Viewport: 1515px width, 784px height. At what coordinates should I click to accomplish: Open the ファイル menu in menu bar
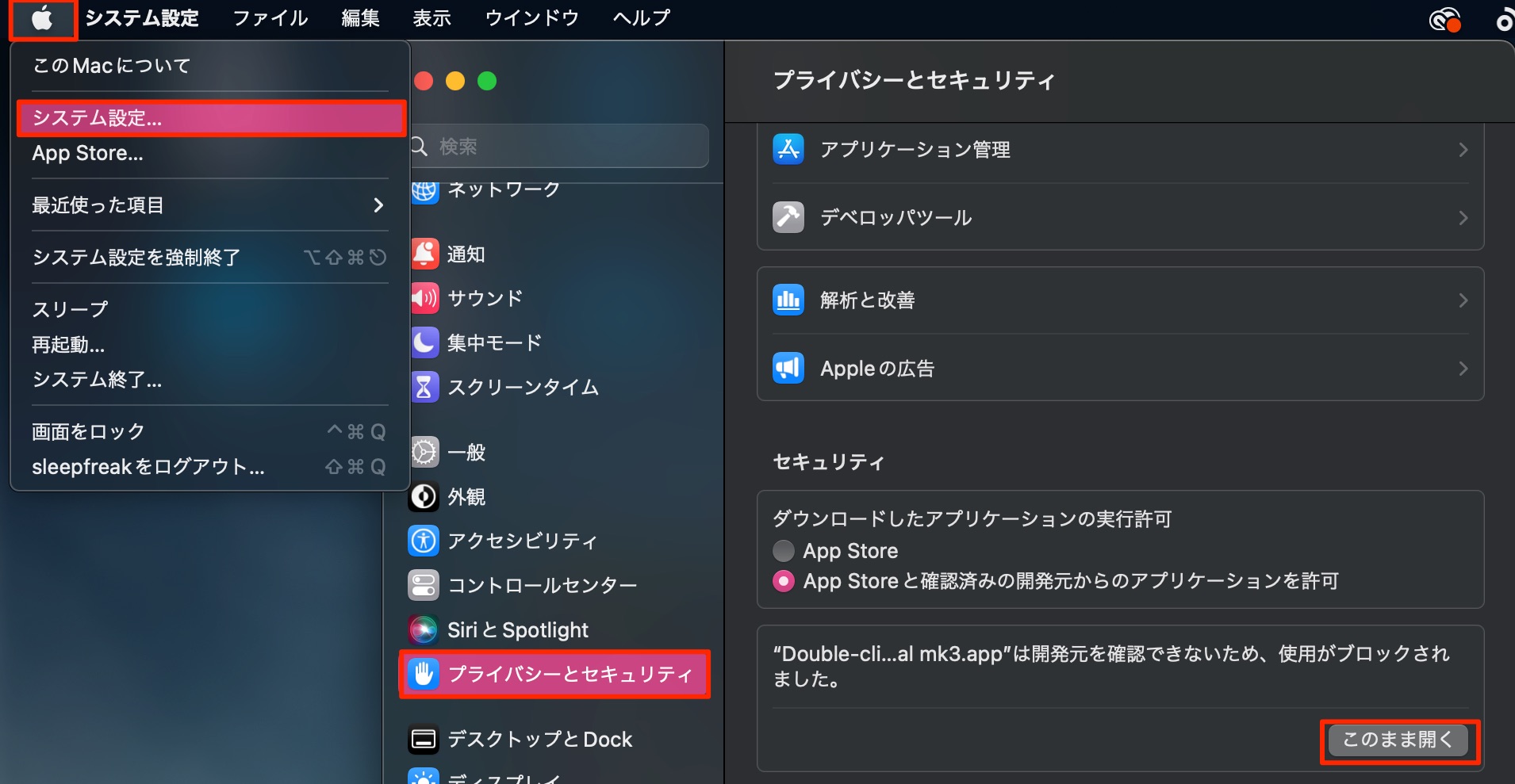click(x=270, y=18)
